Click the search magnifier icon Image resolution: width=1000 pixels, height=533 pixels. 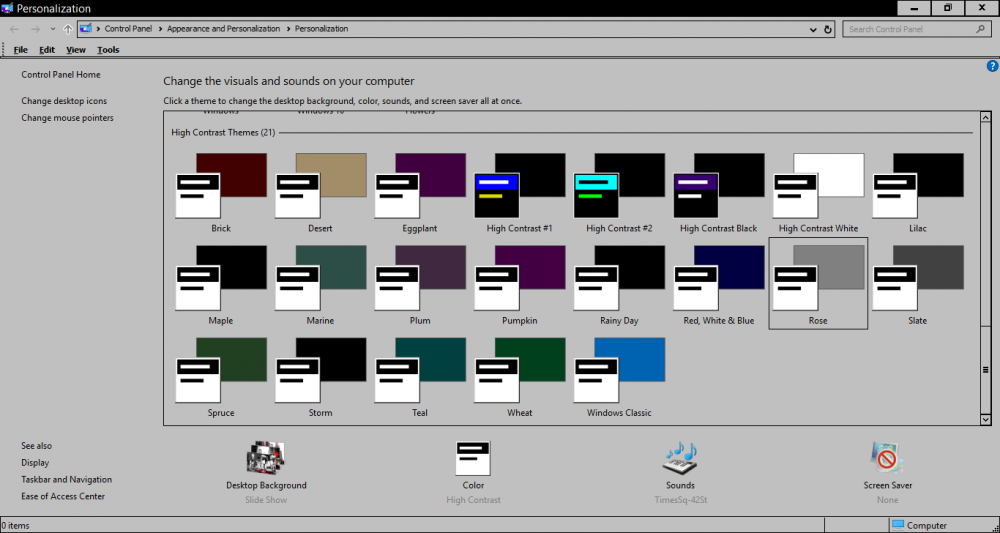(x=981, y=29)
